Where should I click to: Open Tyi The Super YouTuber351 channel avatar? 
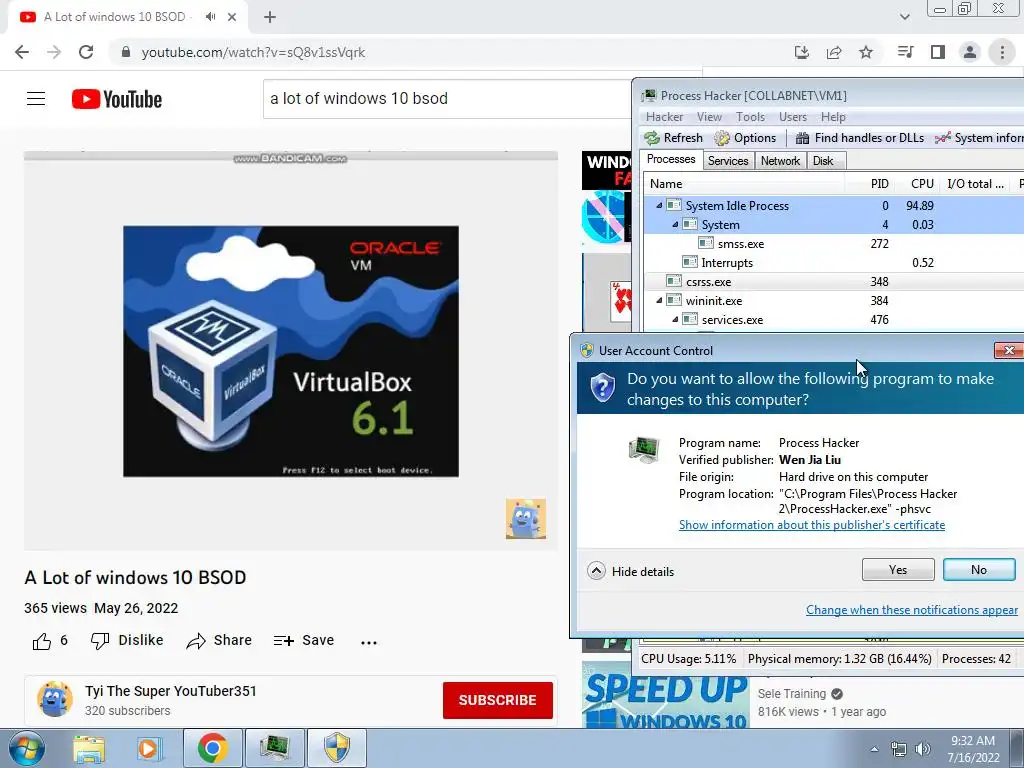click(x=55, y=699)
